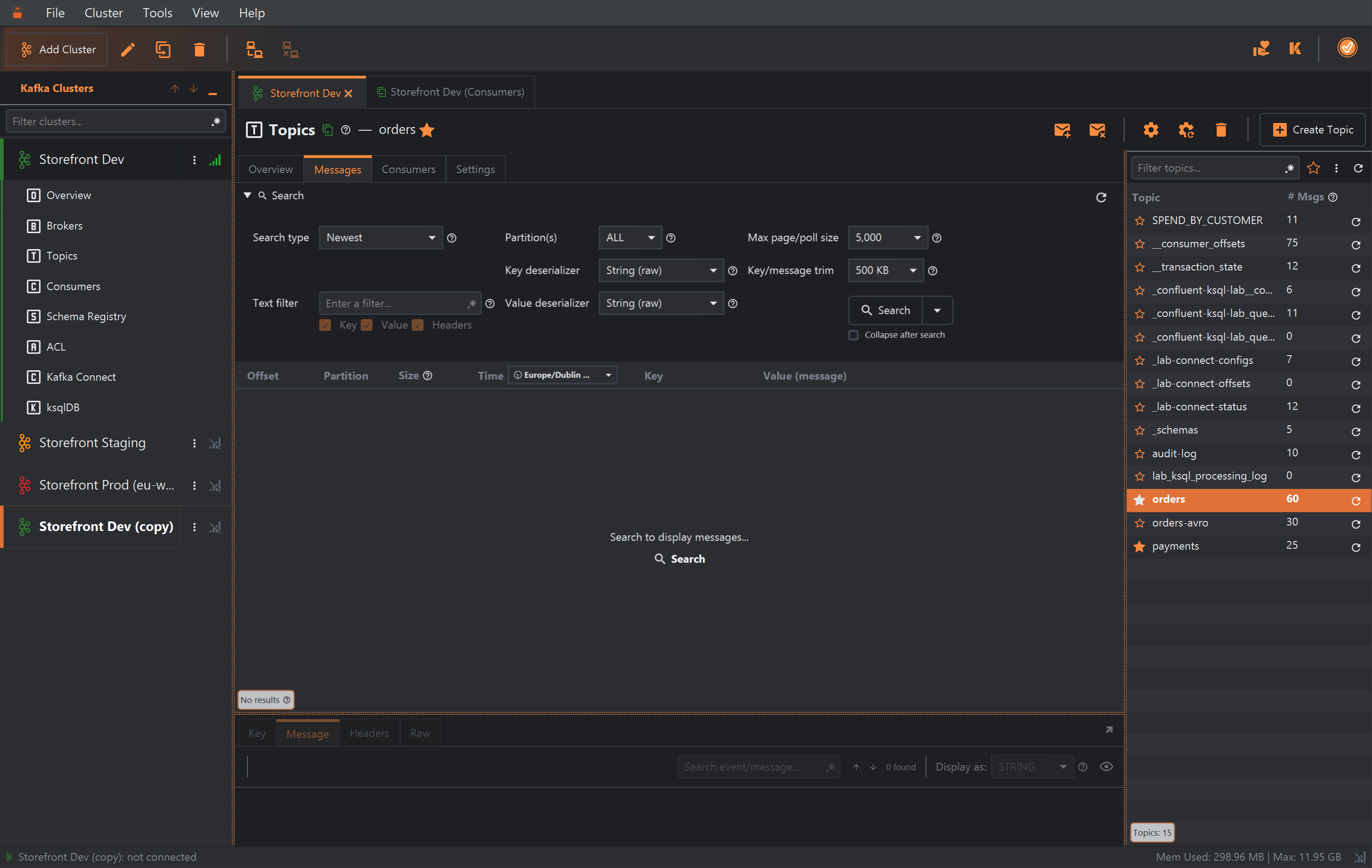Switch to the Consumers tab of orders topic

(x=408, y=169)
